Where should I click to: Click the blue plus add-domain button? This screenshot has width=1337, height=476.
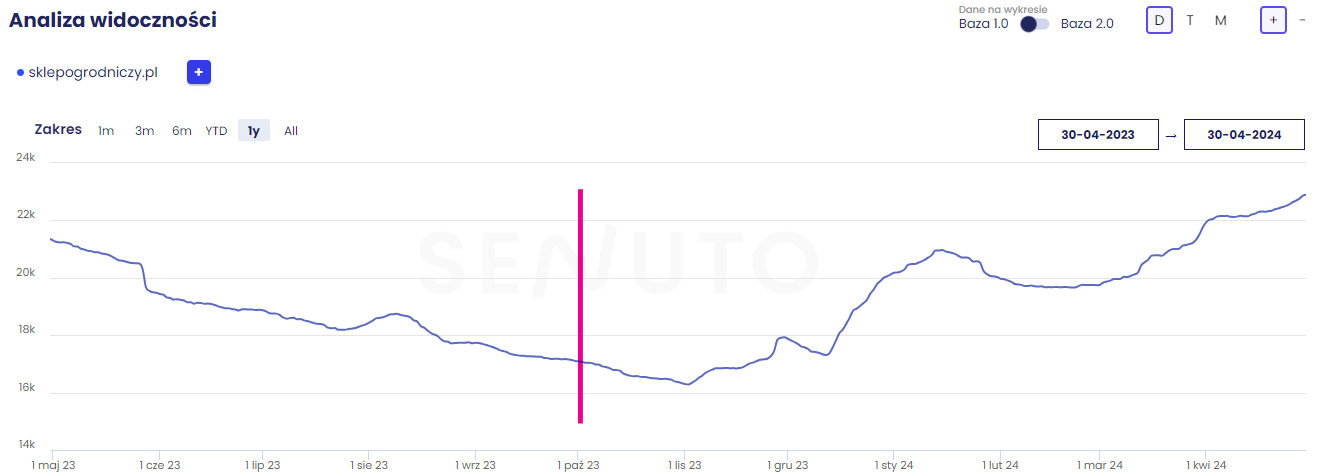198,72
